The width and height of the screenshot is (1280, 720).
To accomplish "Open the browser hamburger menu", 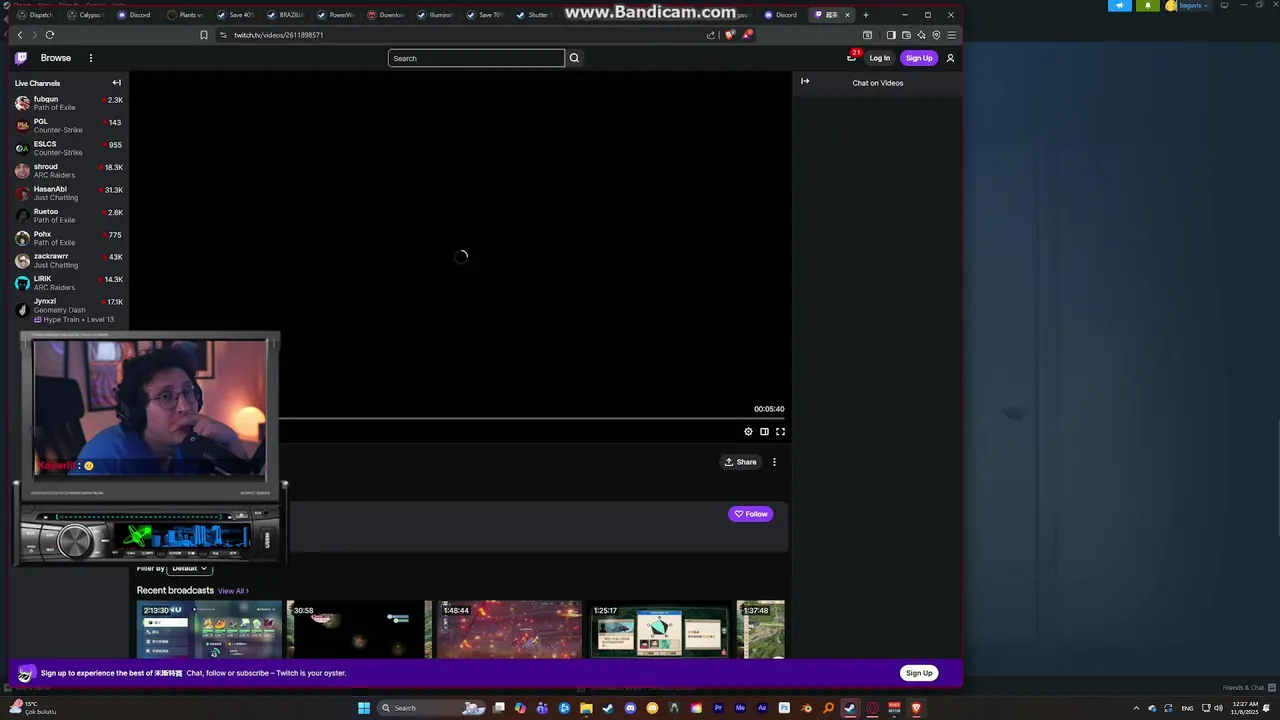I will coord(951,35).
